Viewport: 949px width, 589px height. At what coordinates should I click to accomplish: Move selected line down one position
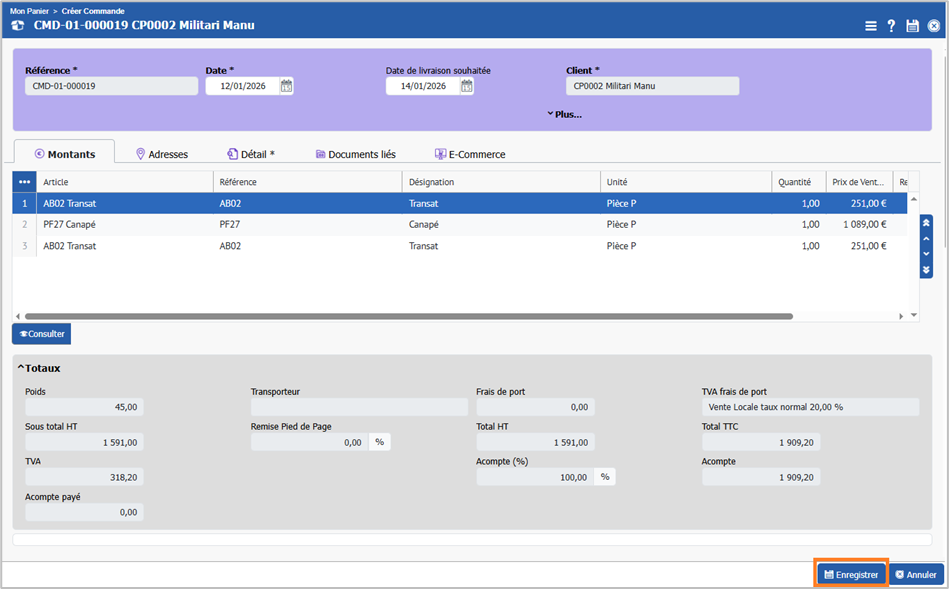coord(926,254)
